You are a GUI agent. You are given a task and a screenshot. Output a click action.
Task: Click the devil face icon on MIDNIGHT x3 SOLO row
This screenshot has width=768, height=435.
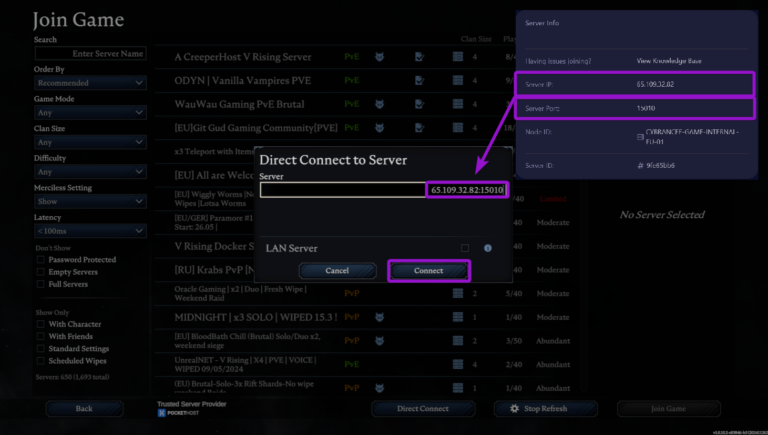379,317
